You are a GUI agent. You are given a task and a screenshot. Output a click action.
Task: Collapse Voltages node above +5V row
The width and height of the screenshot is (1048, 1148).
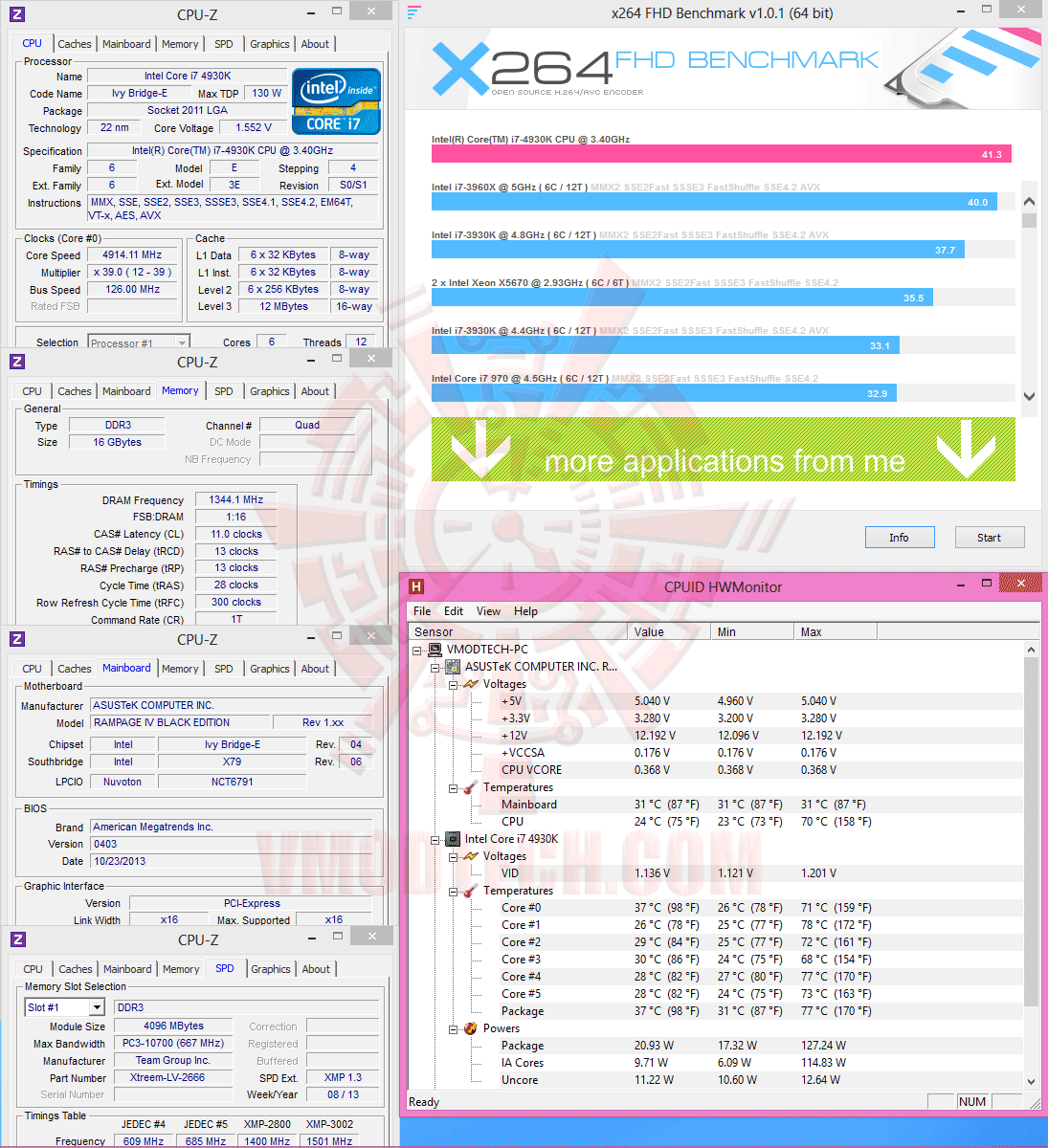pos(454,684)
